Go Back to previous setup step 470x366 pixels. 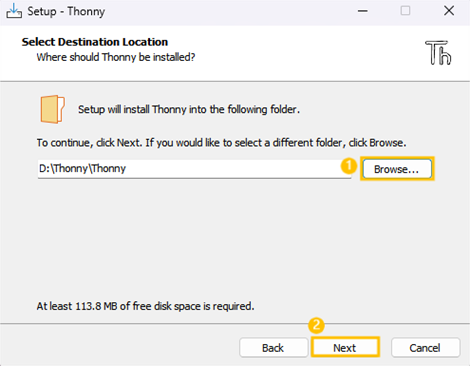(273, 348)
